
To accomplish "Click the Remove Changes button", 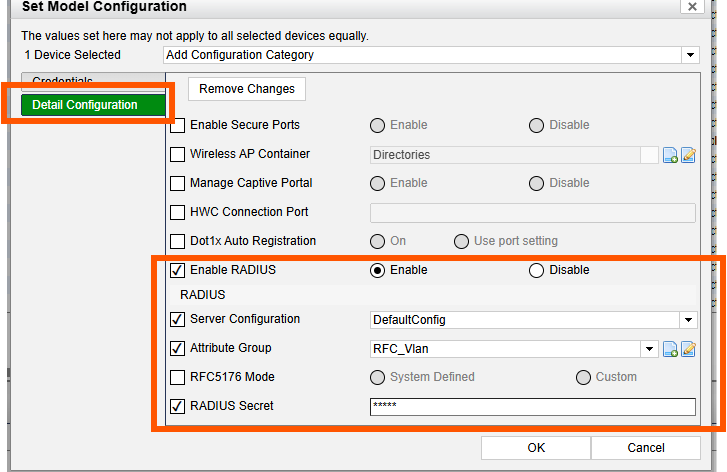I will click(247, 89).
